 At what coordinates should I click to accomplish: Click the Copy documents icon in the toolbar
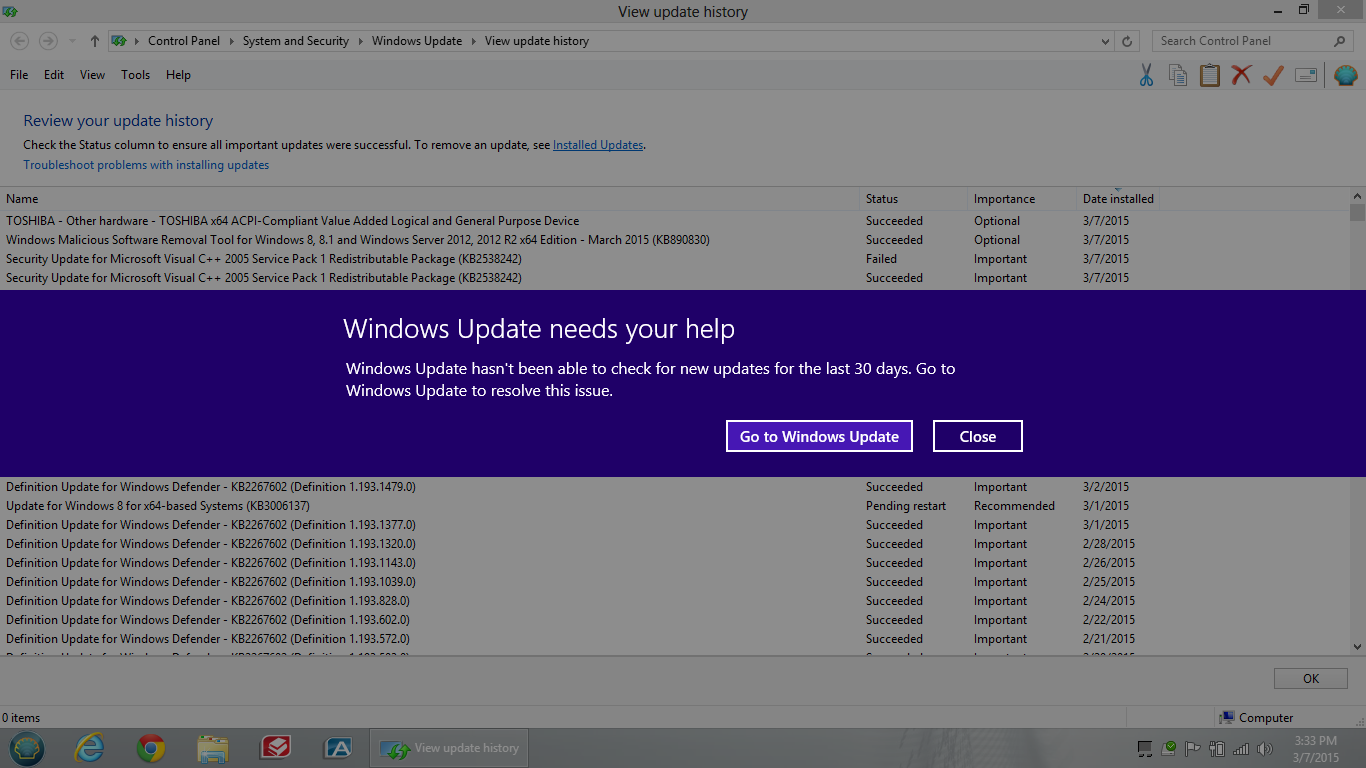pyautogui.click(x=1178, y=75)
